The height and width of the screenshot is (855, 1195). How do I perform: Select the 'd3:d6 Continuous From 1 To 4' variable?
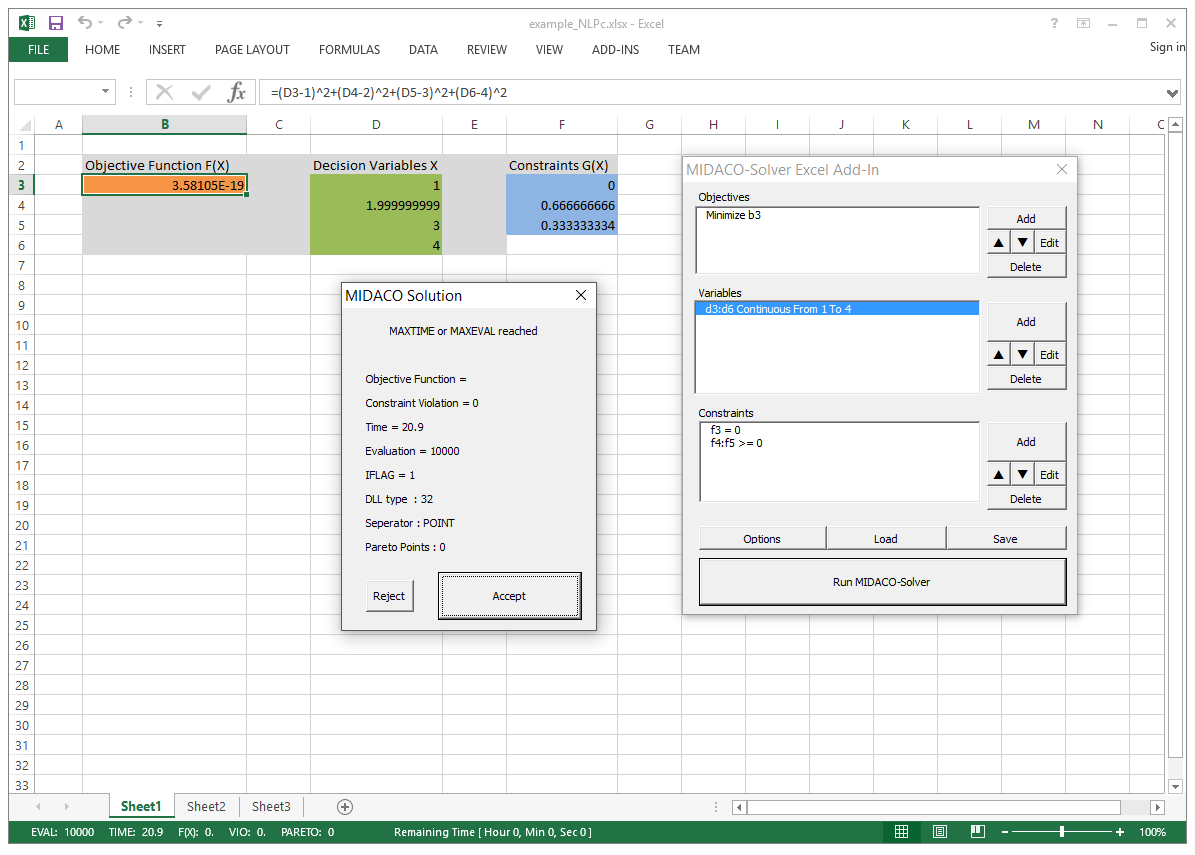(x=838, y=309)
